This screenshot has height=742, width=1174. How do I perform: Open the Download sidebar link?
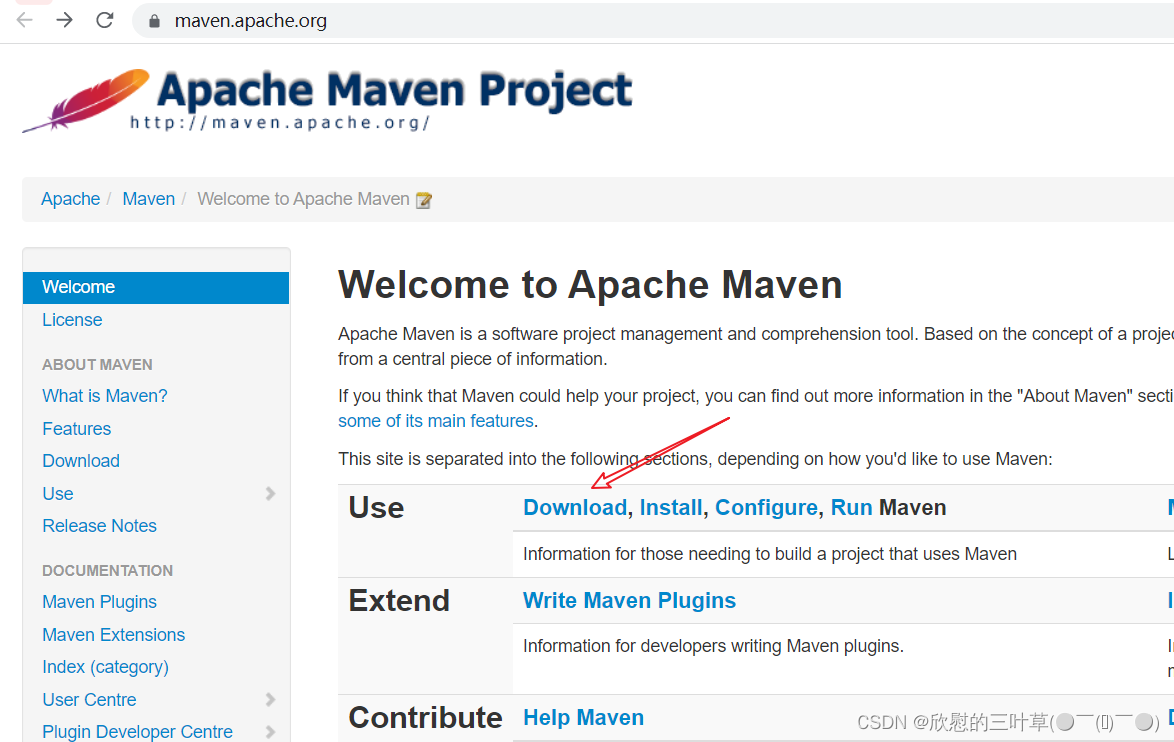[81, 460]
